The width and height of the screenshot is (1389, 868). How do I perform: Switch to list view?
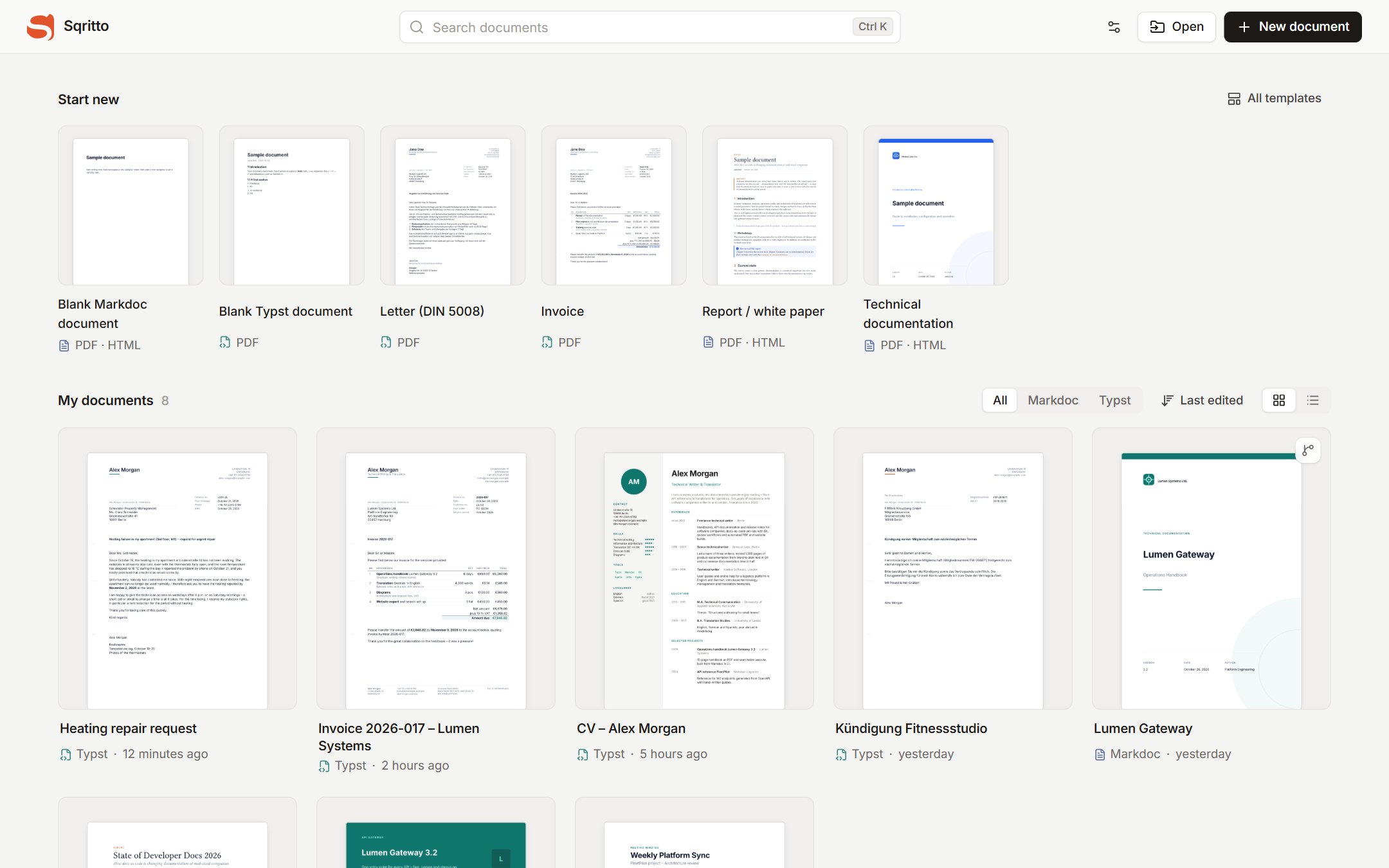click(x=1312, y=400)
